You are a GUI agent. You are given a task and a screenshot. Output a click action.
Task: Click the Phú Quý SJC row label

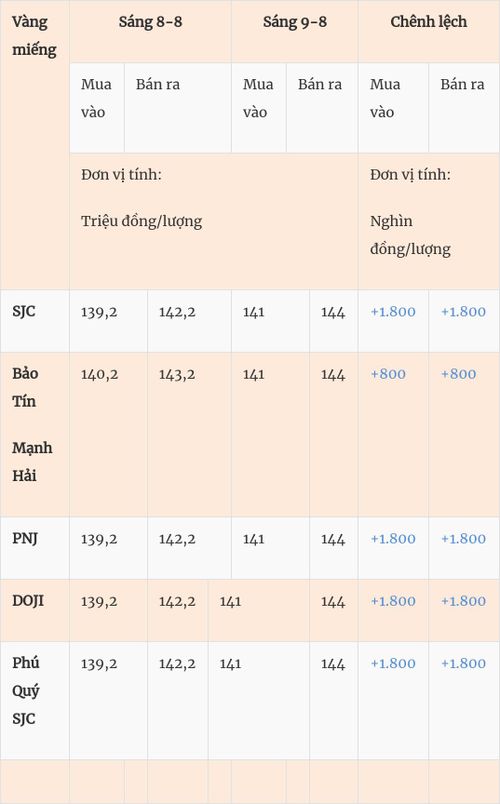tap(26, 691)
